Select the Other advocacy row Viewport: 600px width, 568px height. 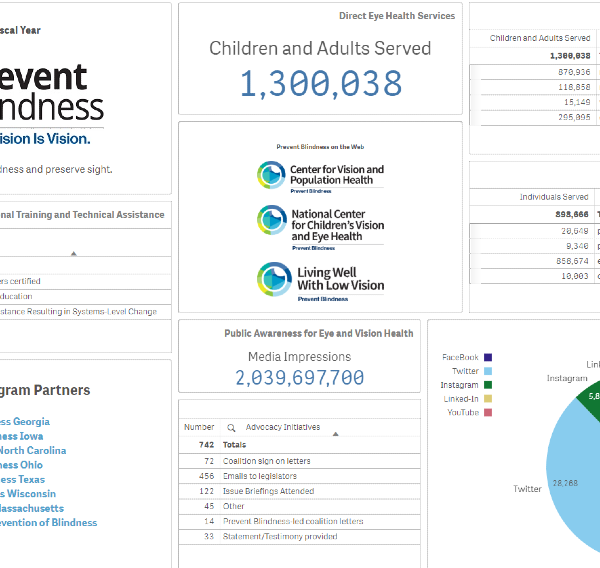[x=299, y=506]
